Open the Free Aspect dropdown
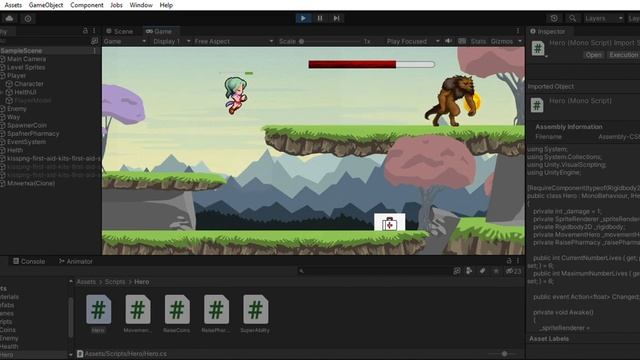The image size is (640, 360). (x=233, y=41)
